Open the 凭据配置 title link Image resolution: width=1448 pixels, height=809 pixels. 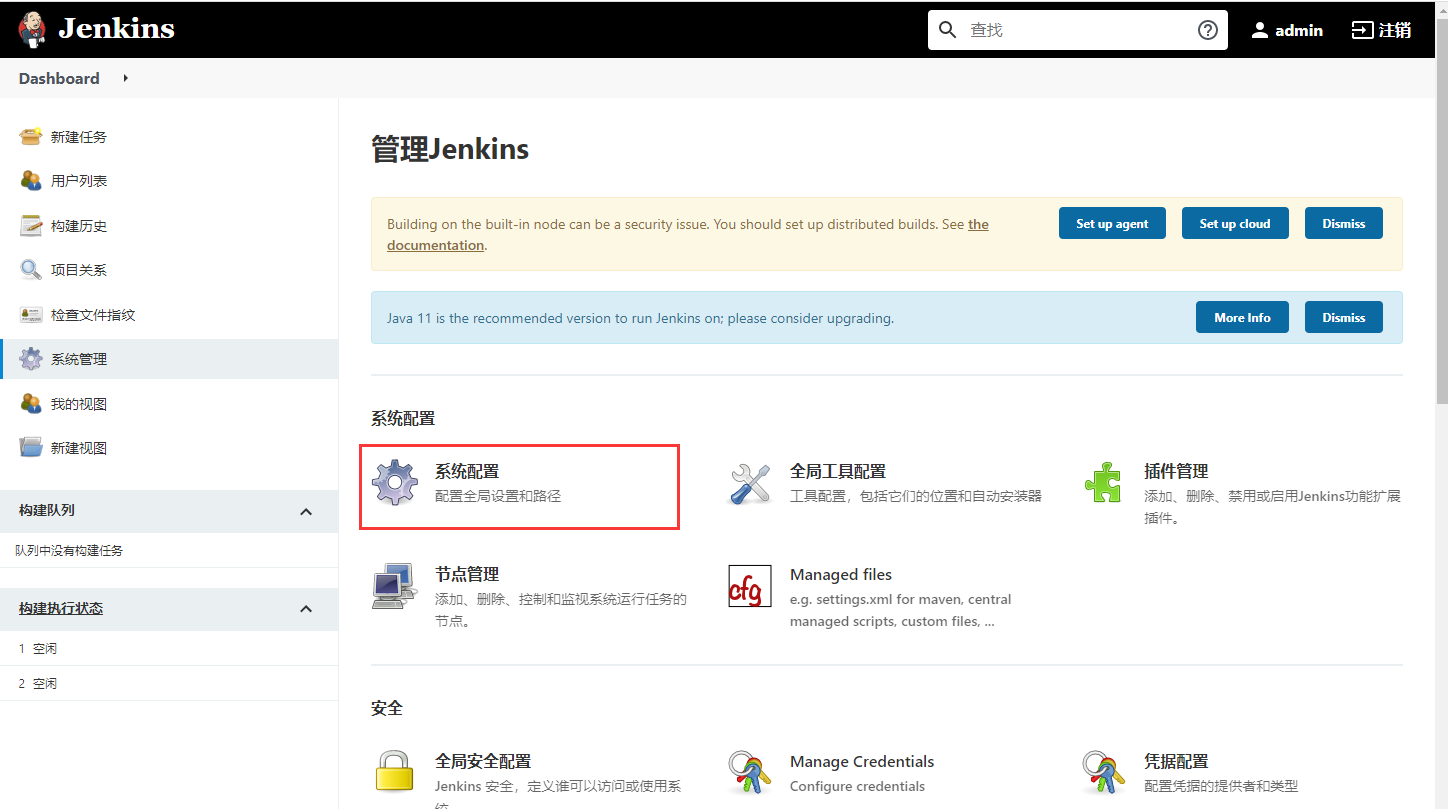coord(1176,761)
